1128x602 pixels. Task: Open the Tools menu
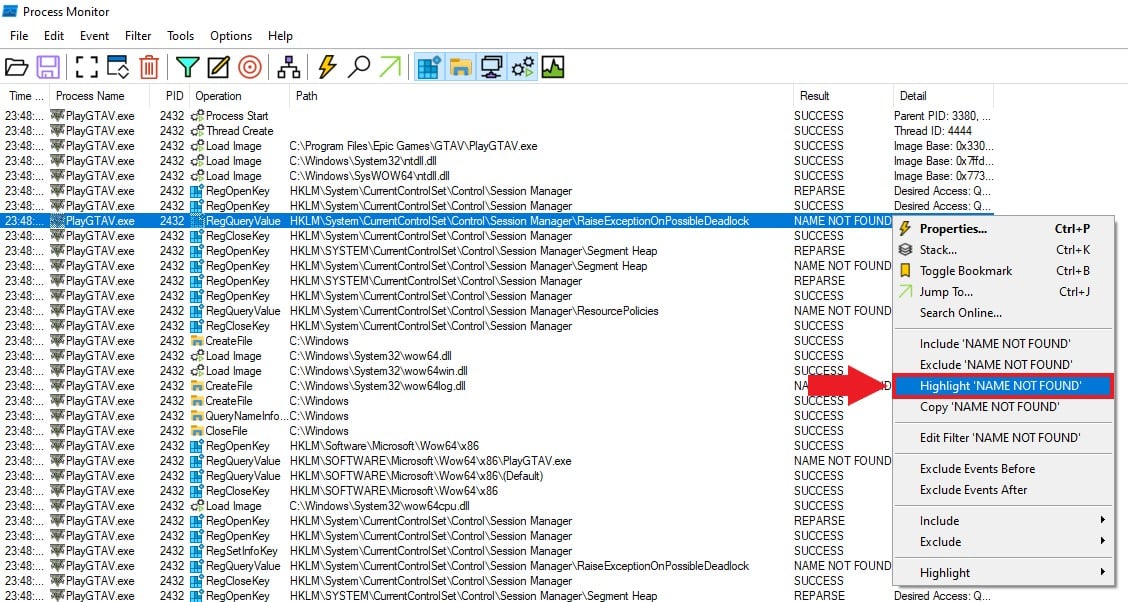(x=181, y=36)
